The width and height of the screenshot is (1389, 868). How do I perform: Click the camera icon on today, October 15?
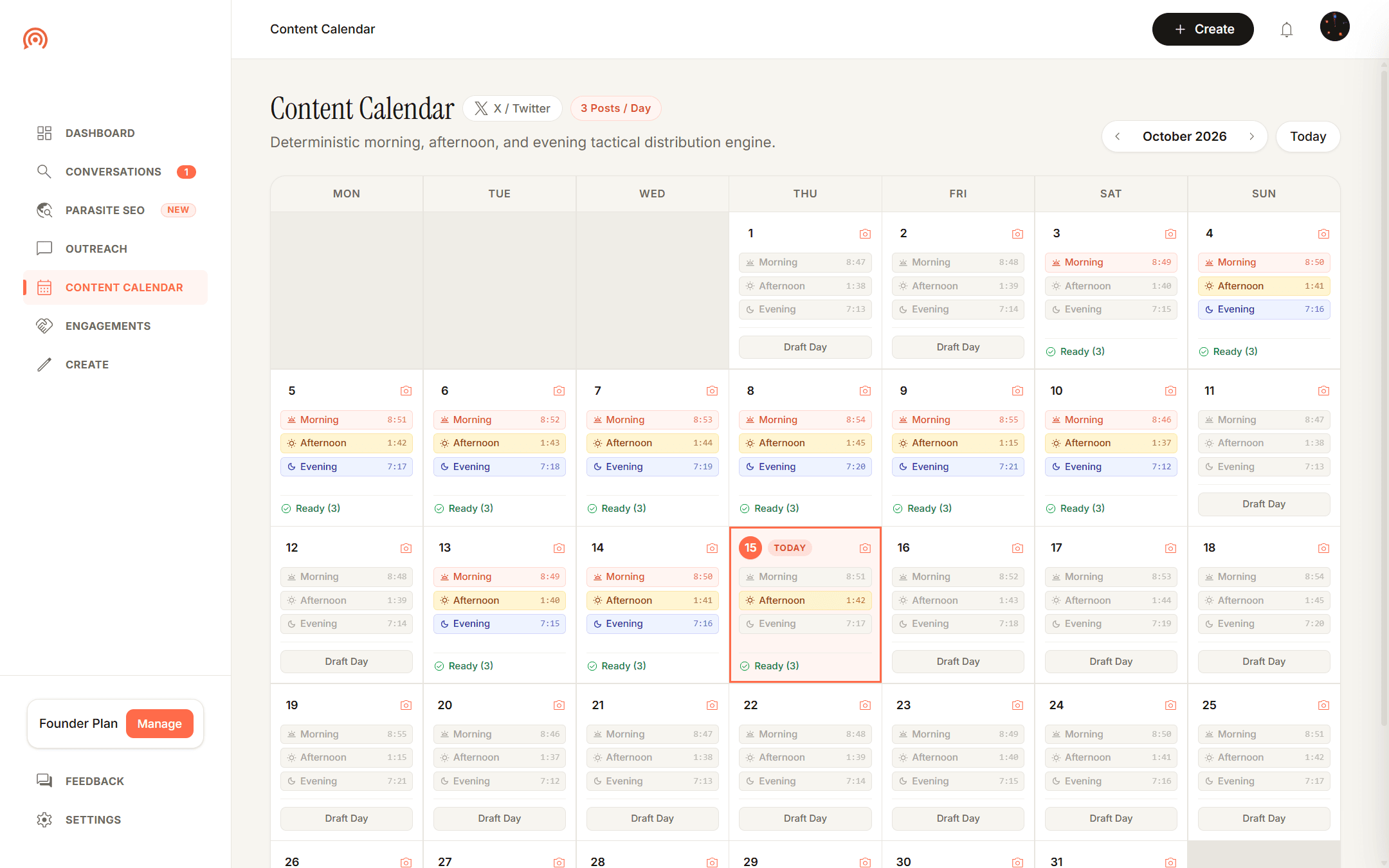coord(865,548)
